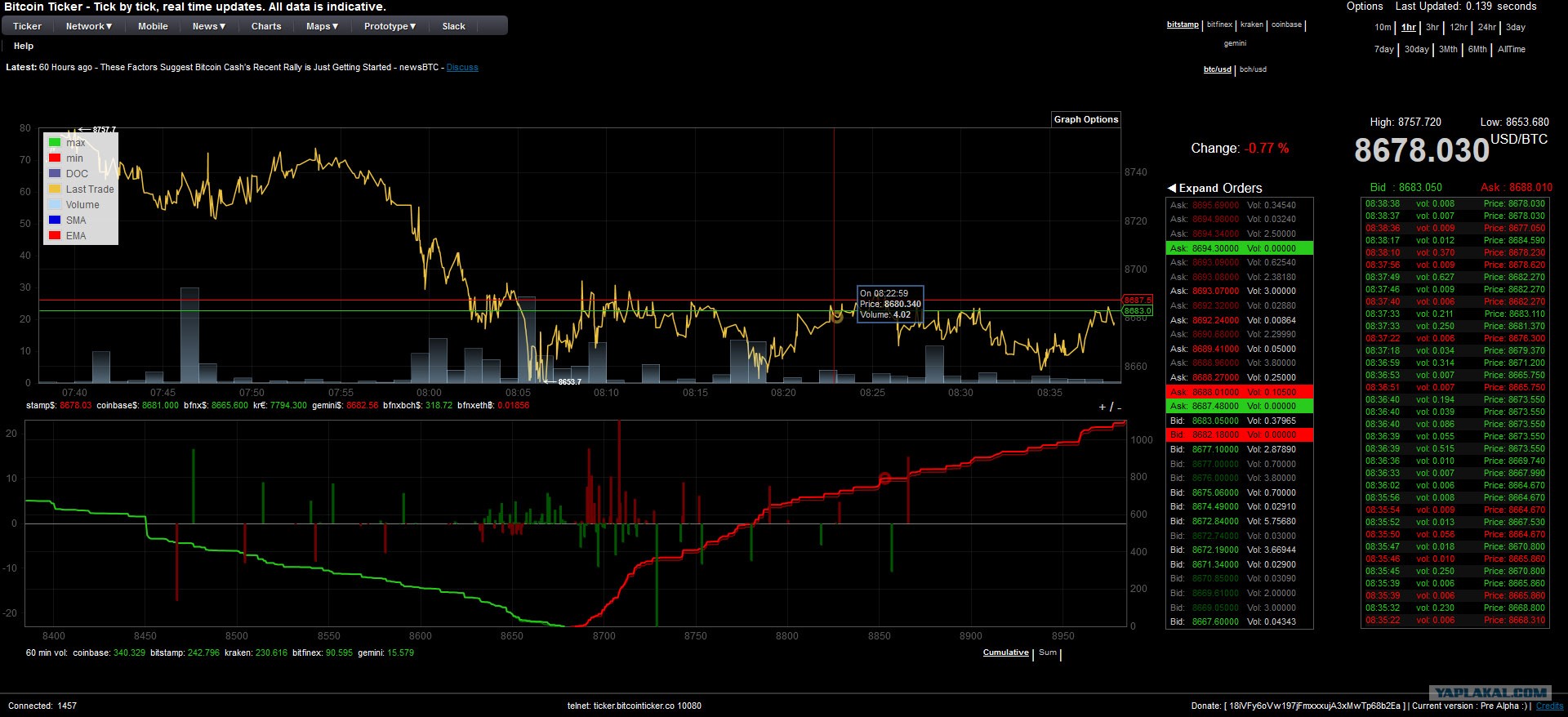
Task: Open the Help menu item
Action: [24, 46]
